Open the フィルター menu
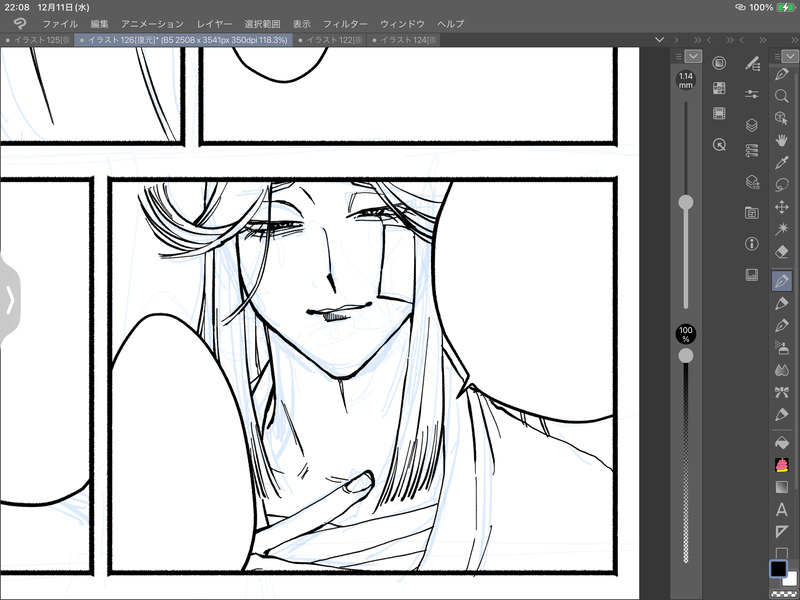This screenshot has width=800, height=600. click(345, 23)
